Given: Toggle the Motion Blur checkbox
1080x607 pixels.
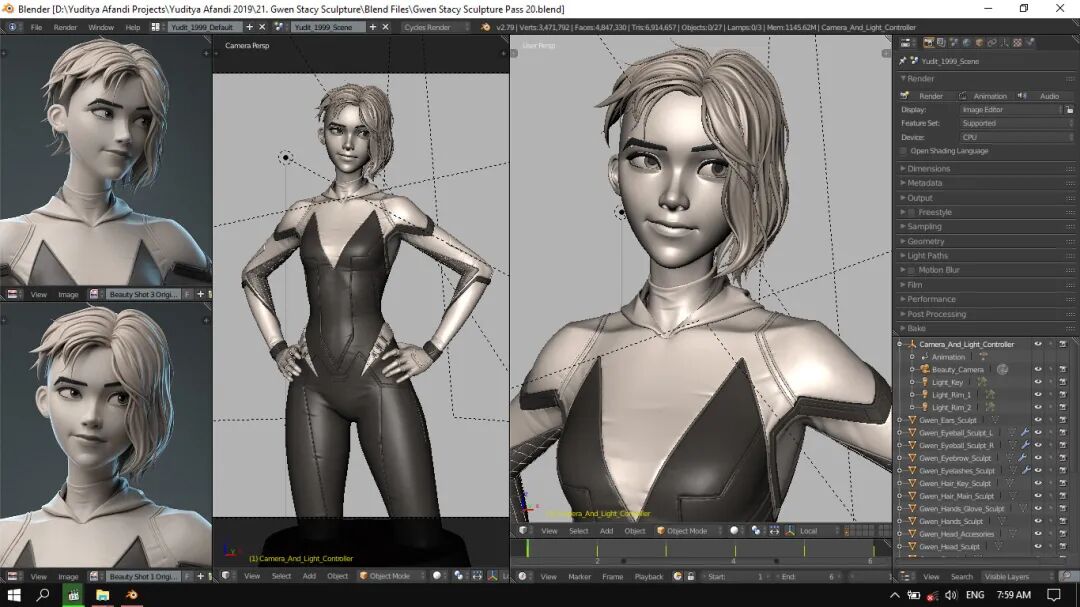Looking at the screenshot, I should point(912,270).
